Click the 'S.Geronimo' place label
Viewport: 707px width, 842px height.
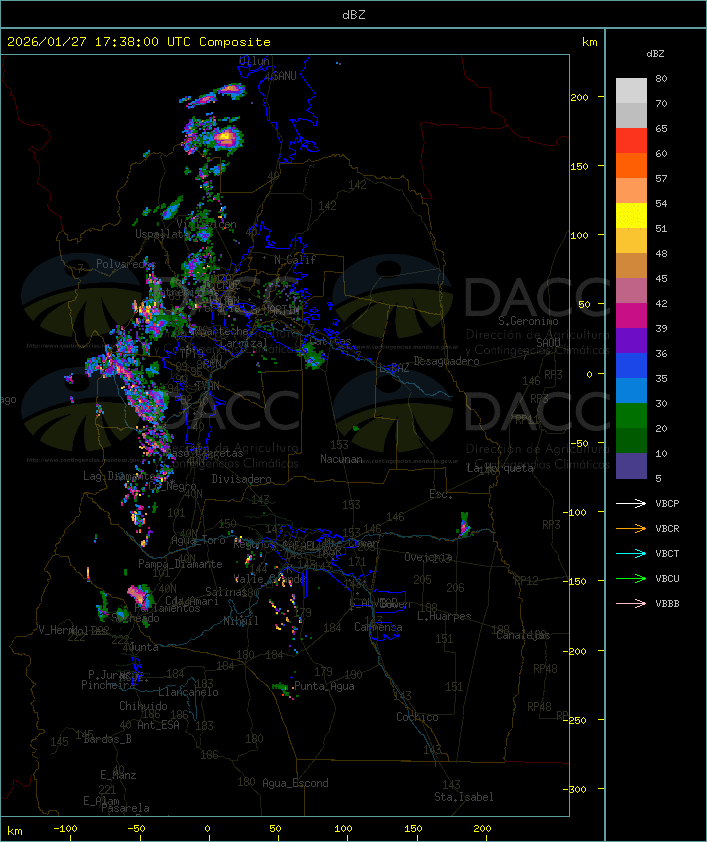pyautogui.click(x=528, y=321)
